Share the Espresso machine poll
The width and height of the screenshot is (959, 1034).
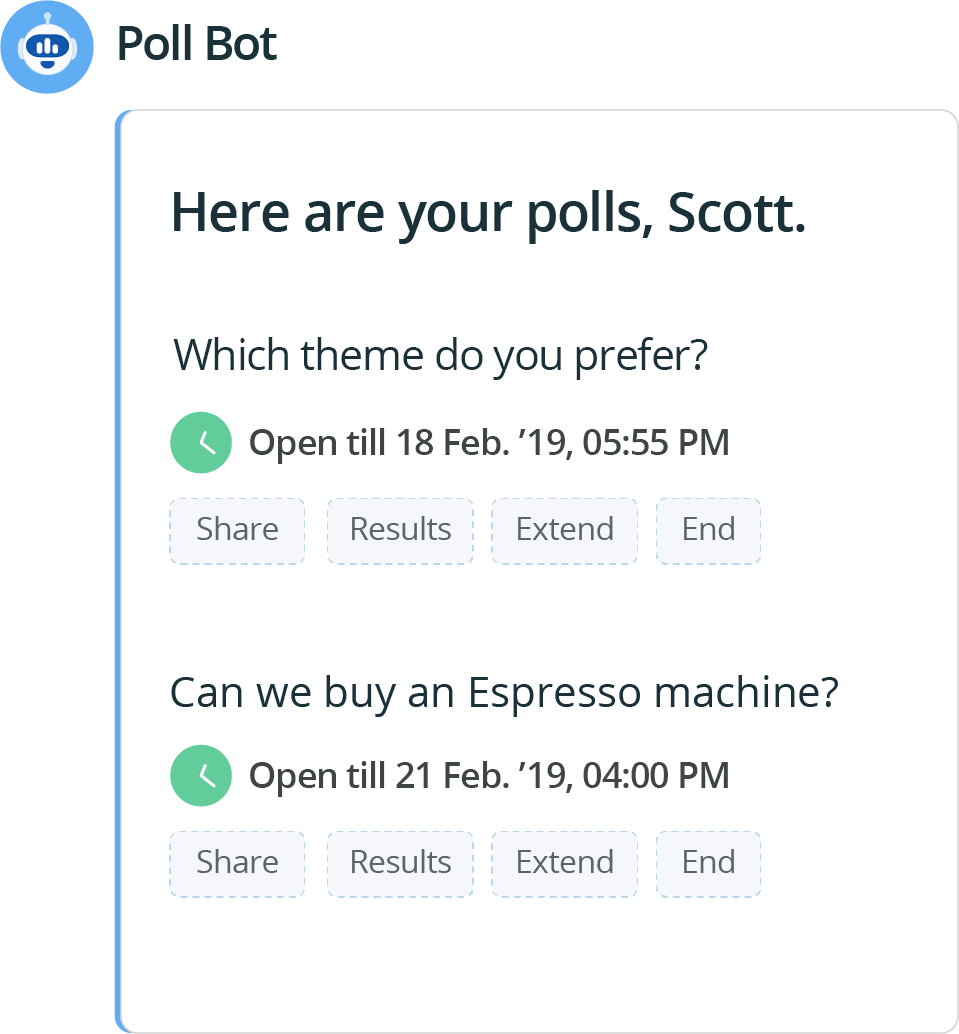(237, 863)
